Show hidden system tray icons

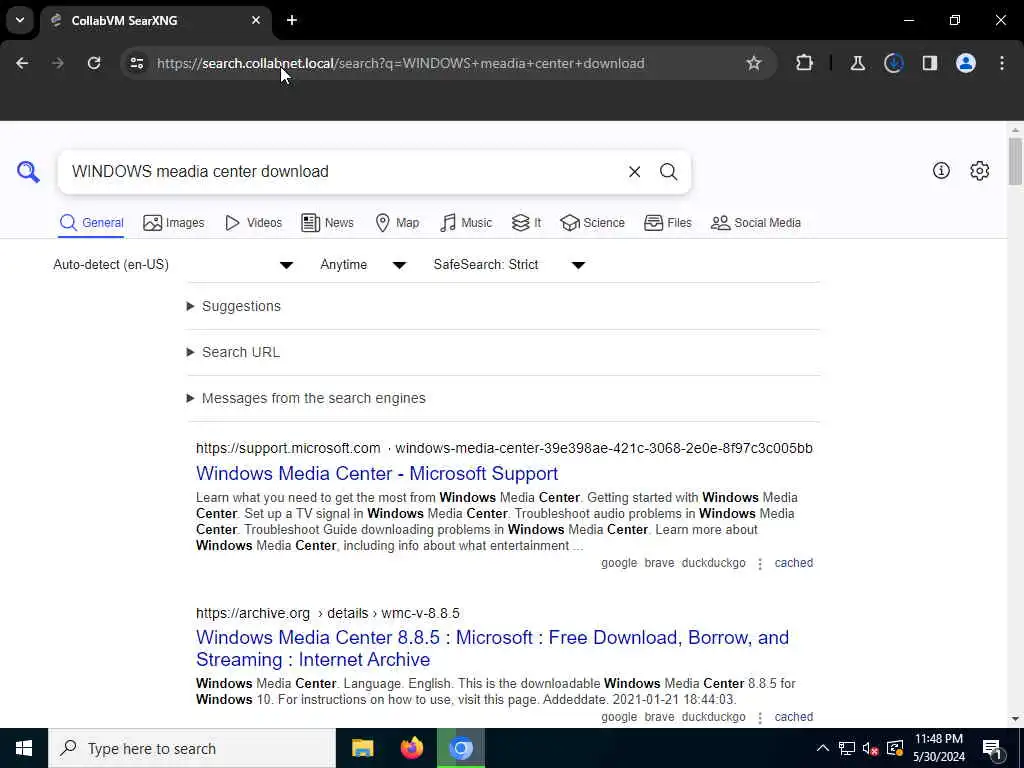[x=823, y=748]
